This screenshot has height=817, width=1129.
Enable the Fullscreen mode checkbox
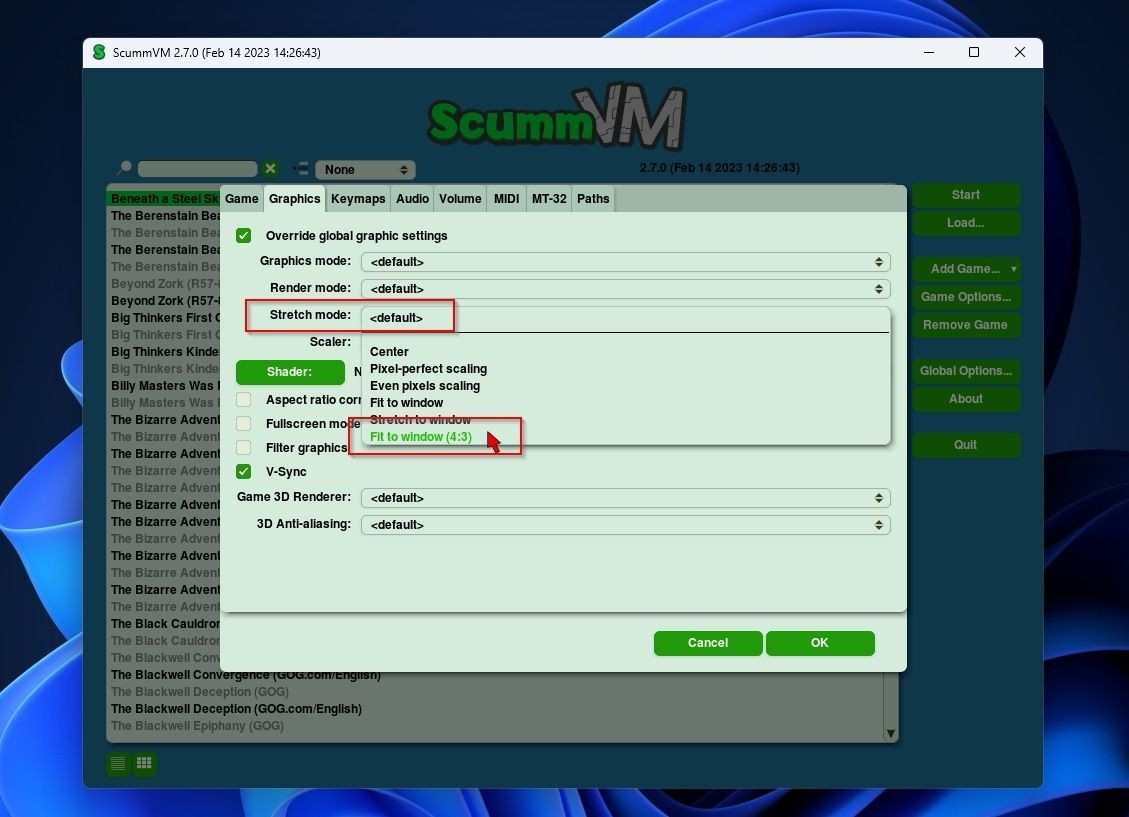[x=243, y=423]
